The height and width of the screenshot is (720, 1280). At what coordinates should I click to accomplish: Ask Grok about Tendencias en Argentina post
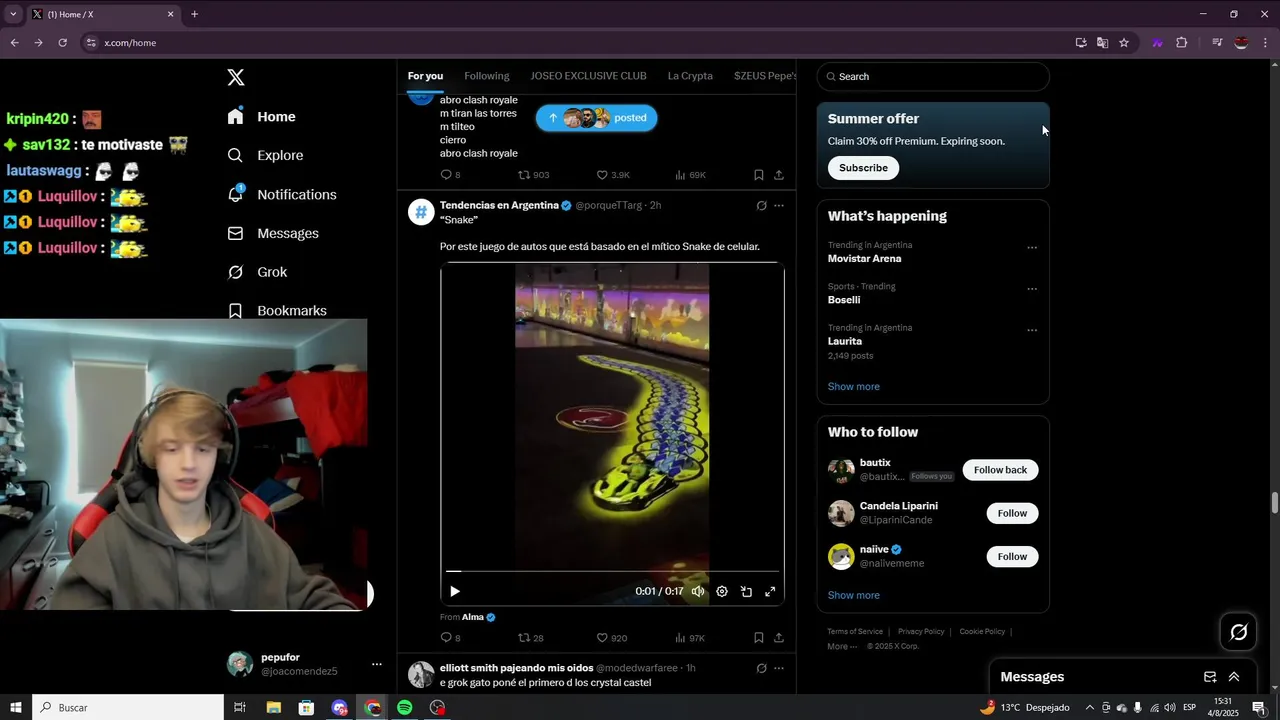click(x=761, y=205)
